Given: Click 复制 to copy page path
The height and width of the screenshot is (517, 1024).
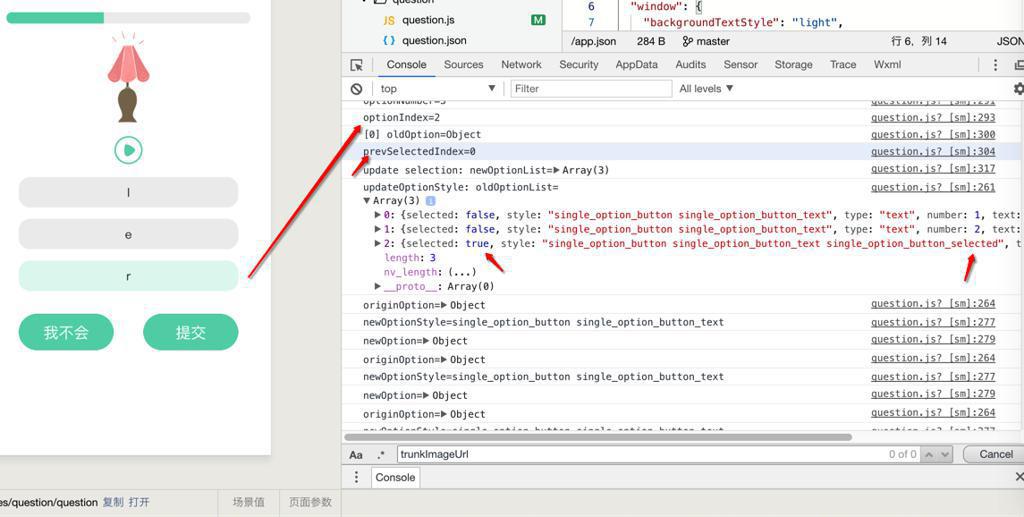Looking at the screenshot, I should coord(113,502).
